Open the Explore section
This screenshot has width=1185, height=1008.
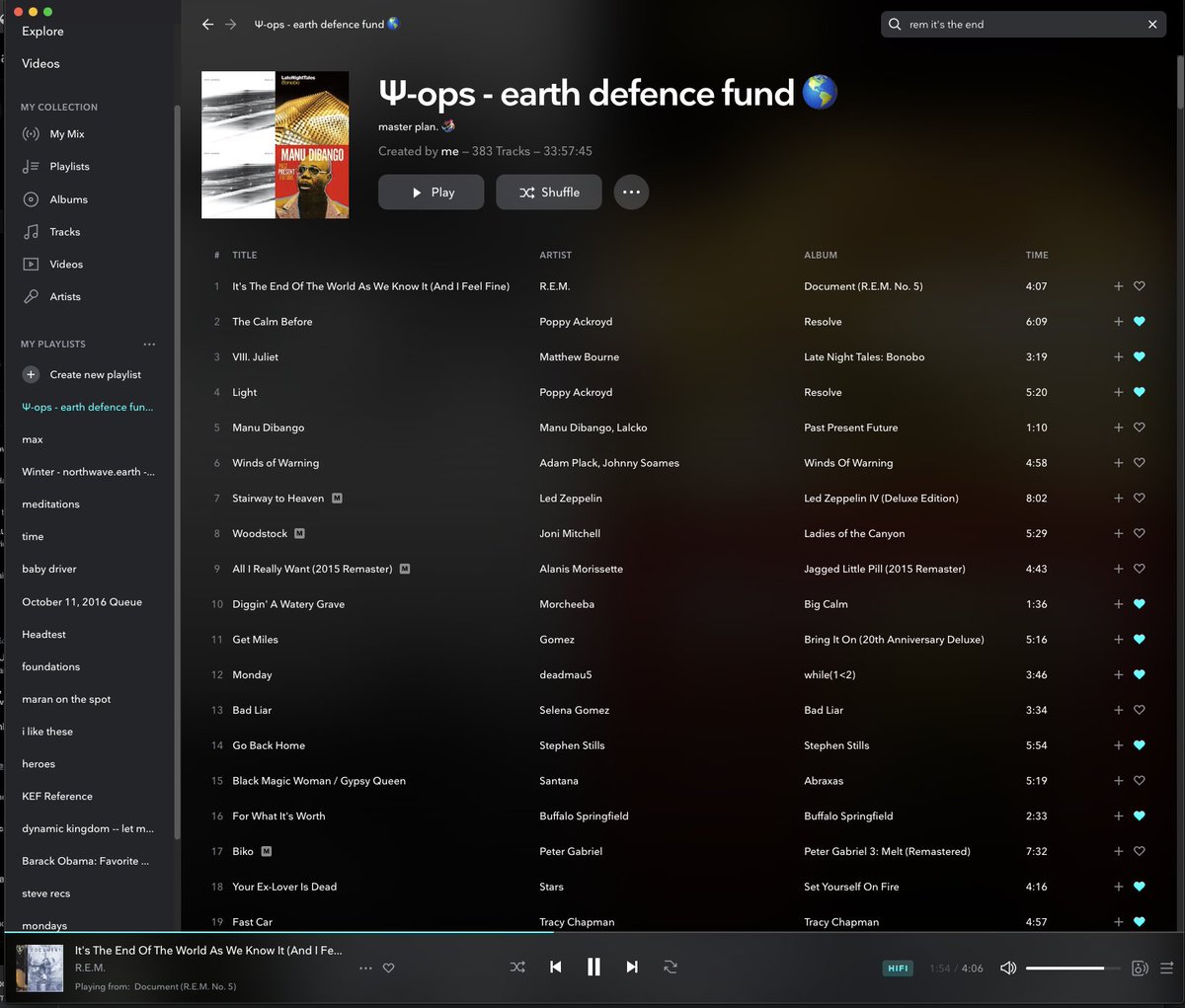[x=42, y=32]
